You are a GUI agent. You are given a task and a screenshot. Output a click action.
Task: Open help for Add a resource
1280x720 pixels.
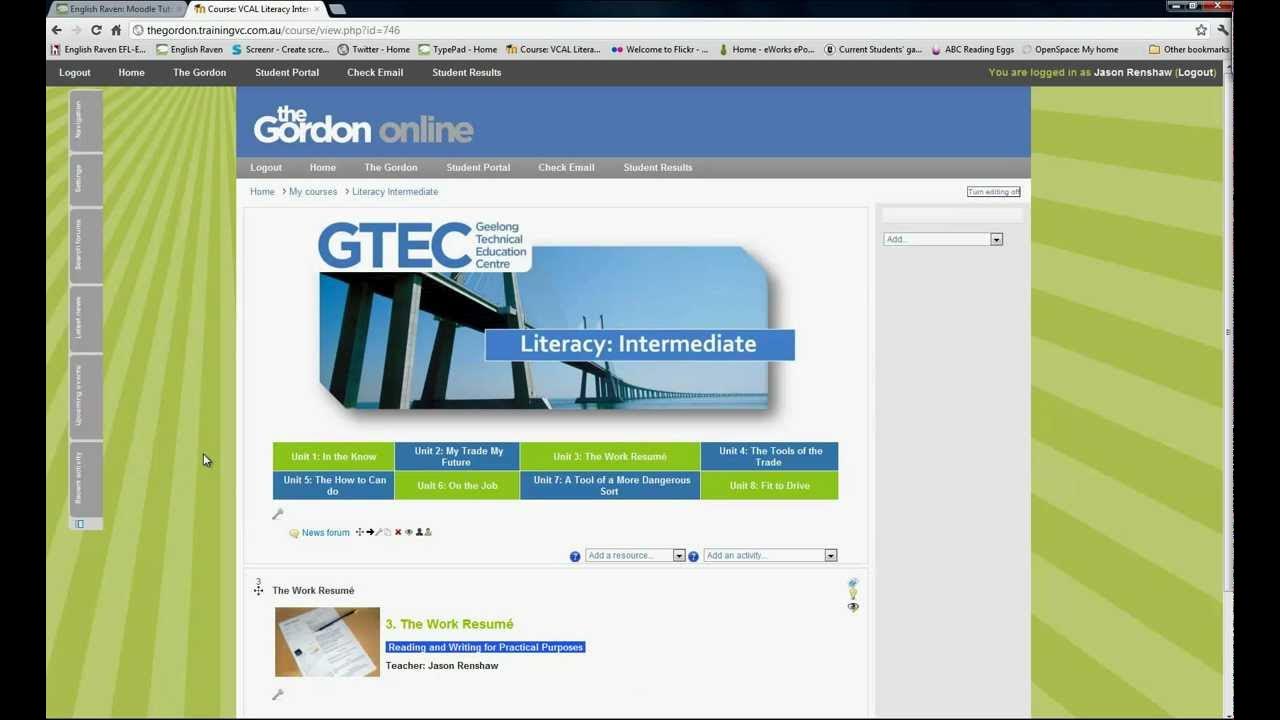tap(575, 556)
